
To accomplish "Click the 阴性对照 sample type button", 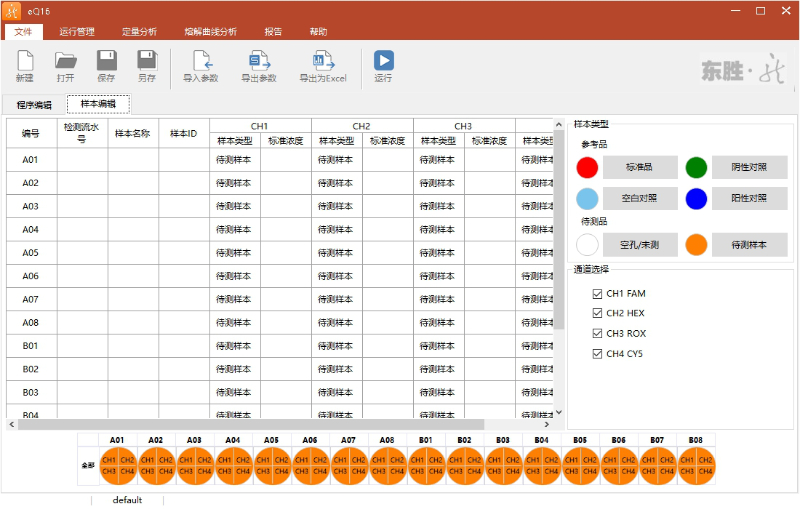I will pyautogui.click(x=749, y=168).
